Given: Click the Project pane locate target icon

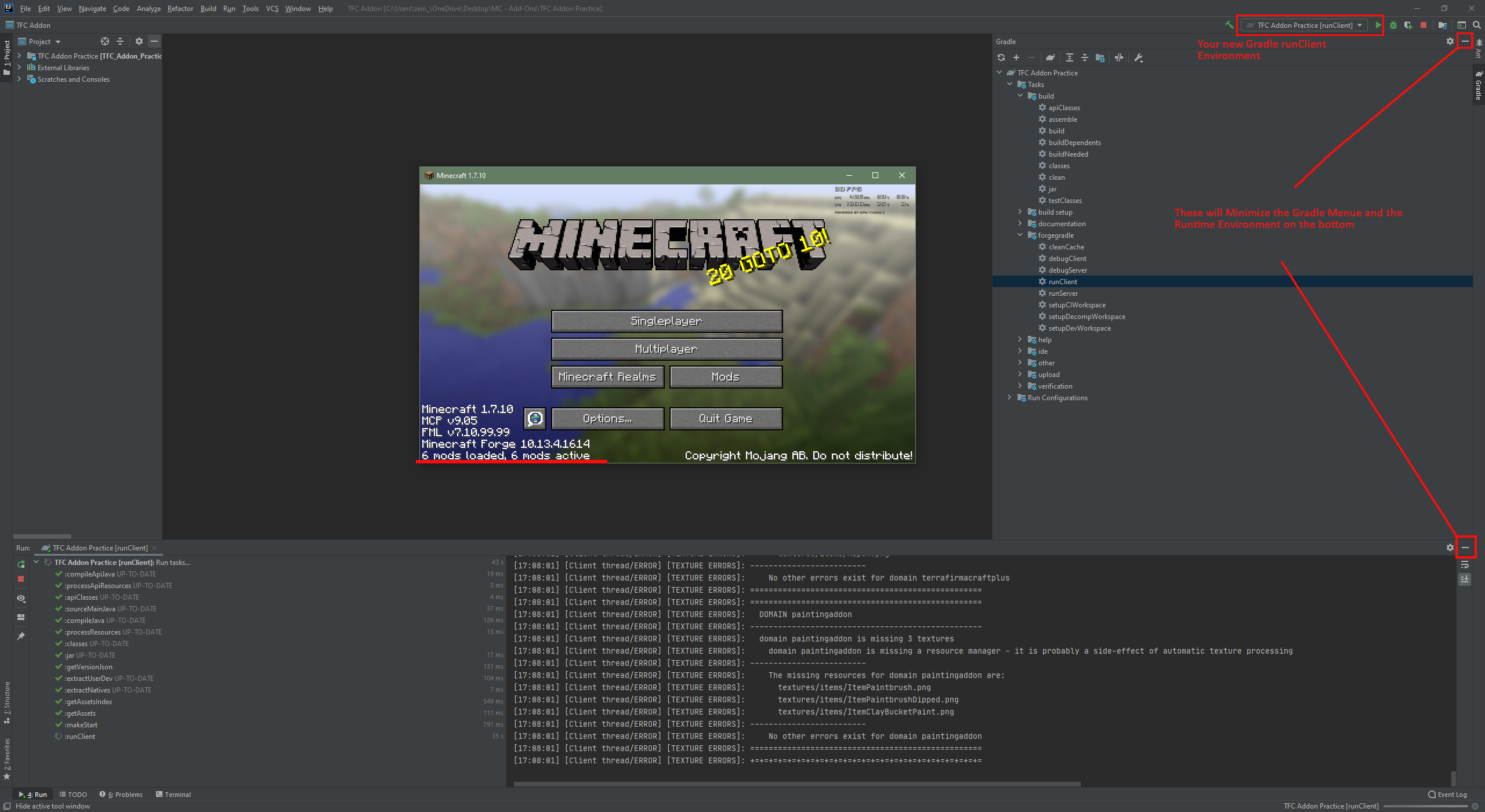Looking at the screenshot, I should [x=104, y=41].
